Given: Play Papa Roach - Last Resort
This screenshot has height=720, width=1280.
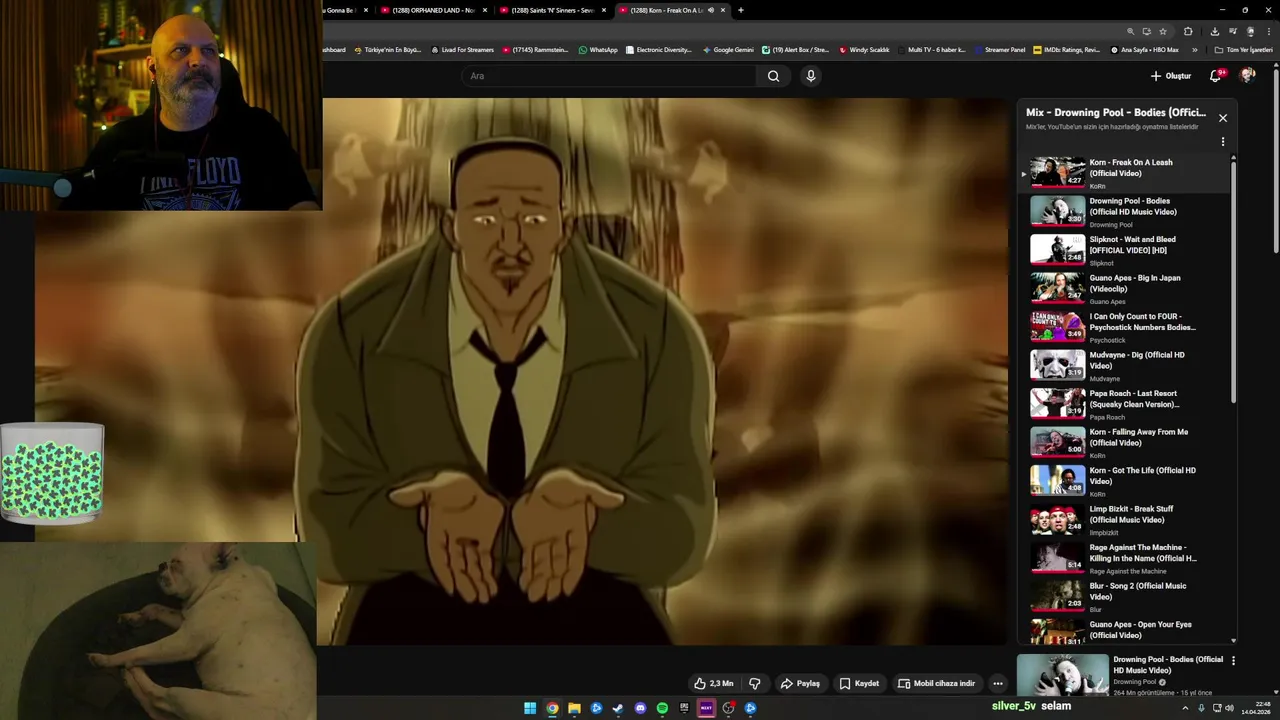Looking at the screenshot, I should pos(1125,404).
